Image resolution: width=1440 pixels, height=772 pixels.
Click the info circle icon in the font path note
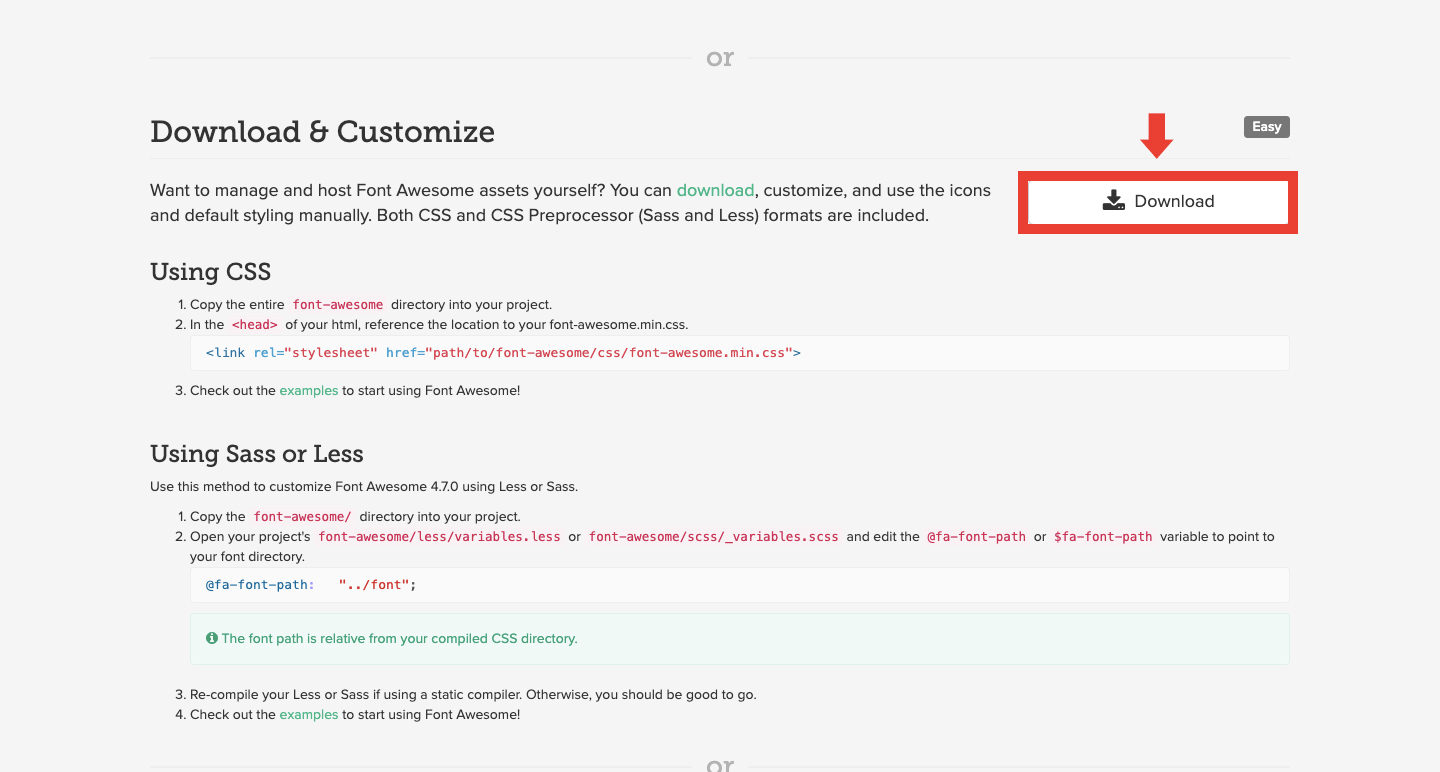click(x=212, y=638)
